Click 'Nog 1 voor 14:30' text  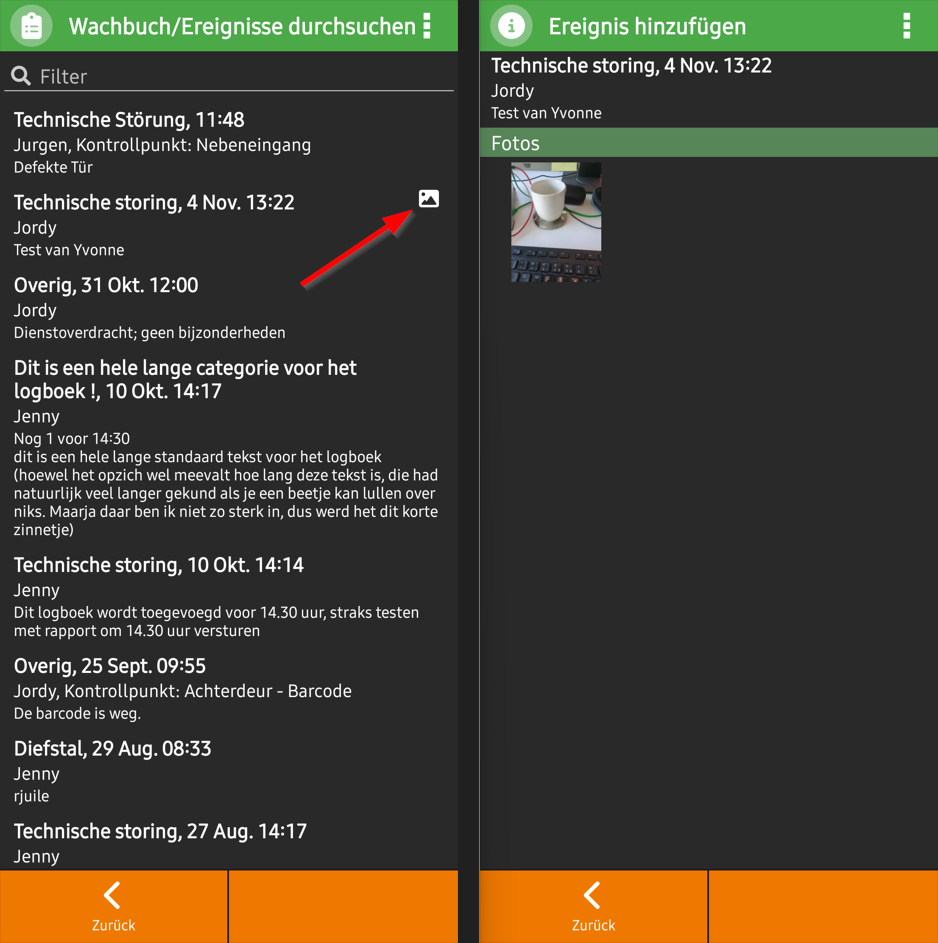pyautogui.click(x=72, y=438)
